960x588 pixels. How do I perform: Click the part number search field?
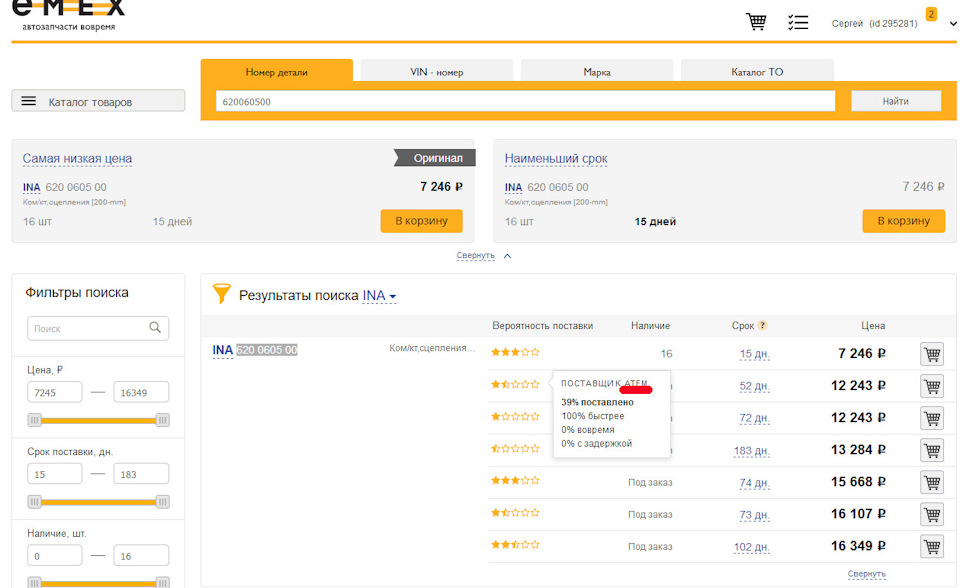click(525, 101)
